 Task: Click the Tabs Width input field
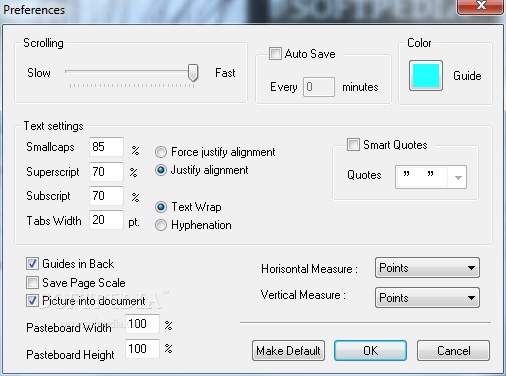(x=106, y=220)
